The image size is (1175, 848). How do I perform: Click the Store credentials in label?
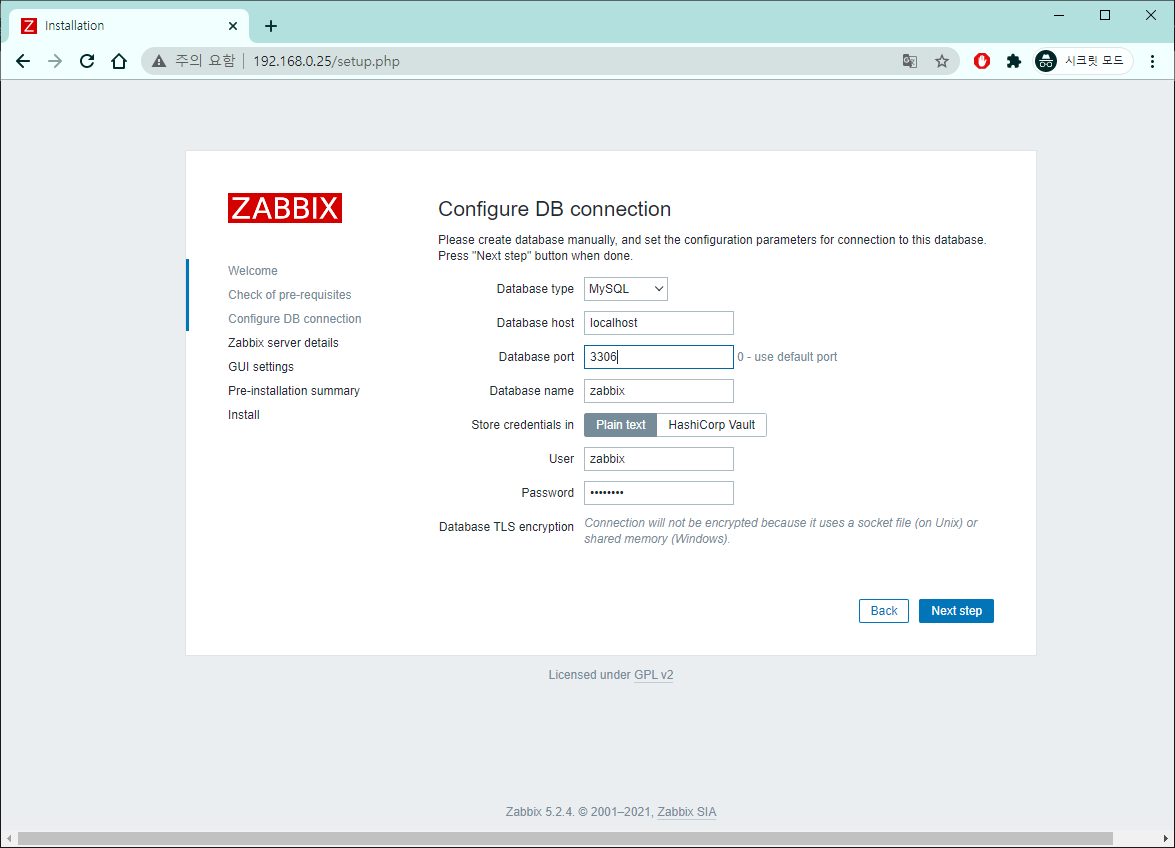pyautogui.click(x=522, y=425)
